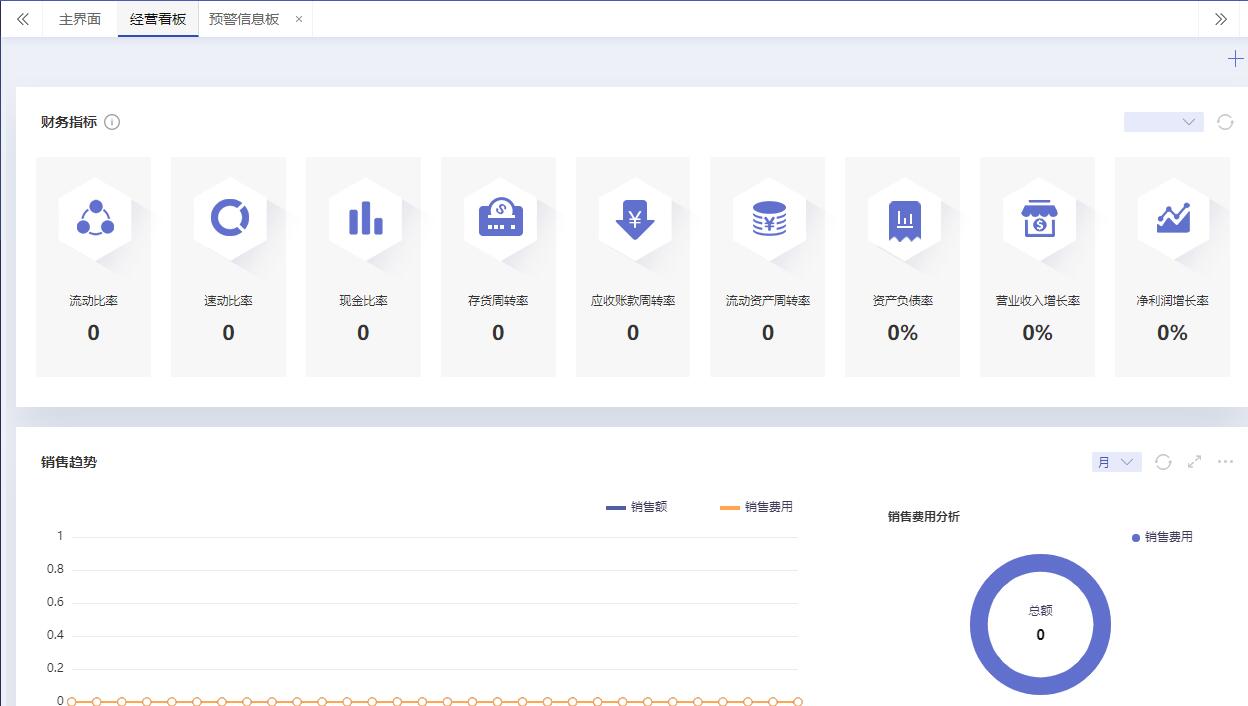Toggle the 销售费用 donut chart legend
The width and height of the screenshot is (1248, 706).
point(1162,537)
